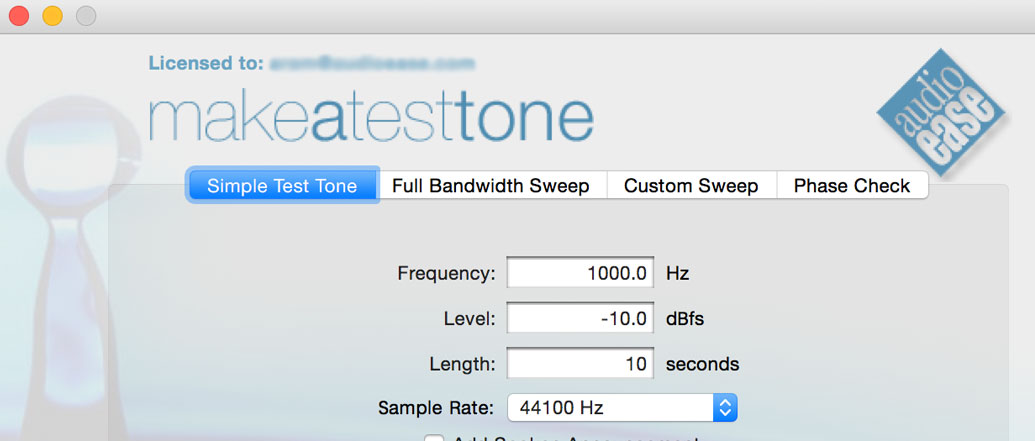The image size is (1035, 441).
Task: Select the Custom Sweep tab
Action: pyautogui.click(x=691, y=186)
